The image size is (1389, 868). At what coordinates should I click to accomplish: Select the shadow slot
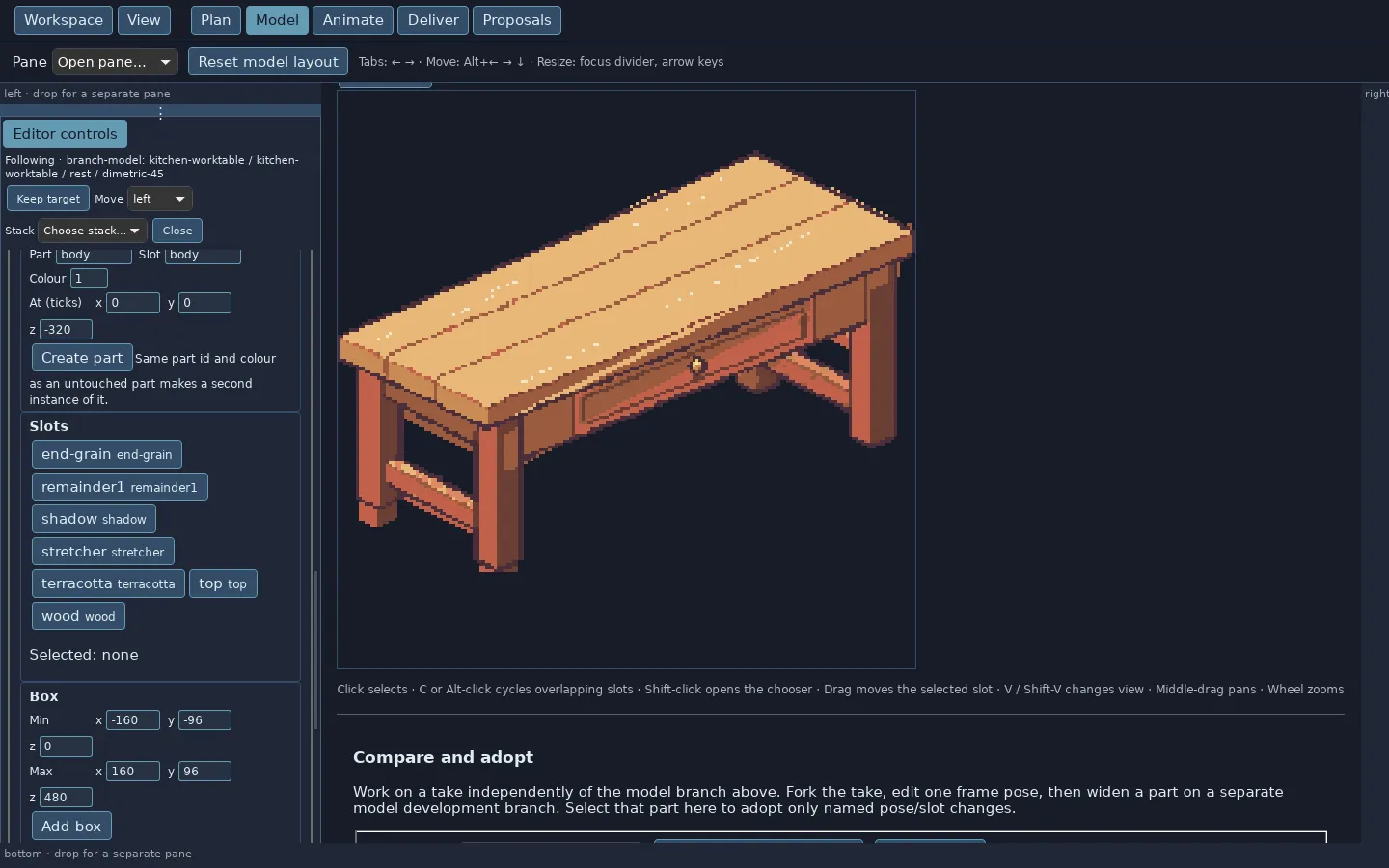(94, 519)
